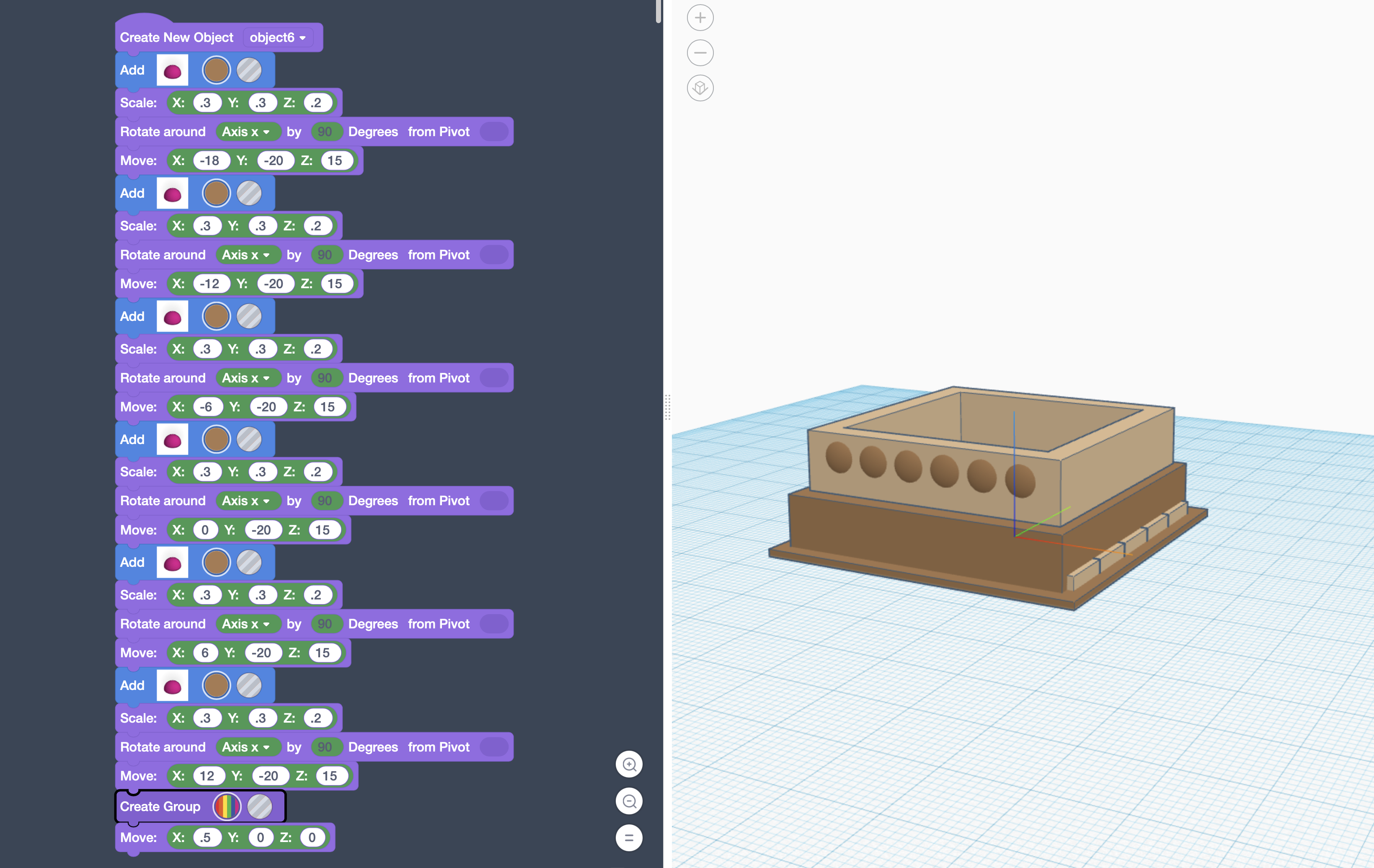The height and width of the screenshot is (868, 1374).
Task: Click the magnifier zoom-out icon near bottom right
Action: pyautogui.click(x=629, y=801)
